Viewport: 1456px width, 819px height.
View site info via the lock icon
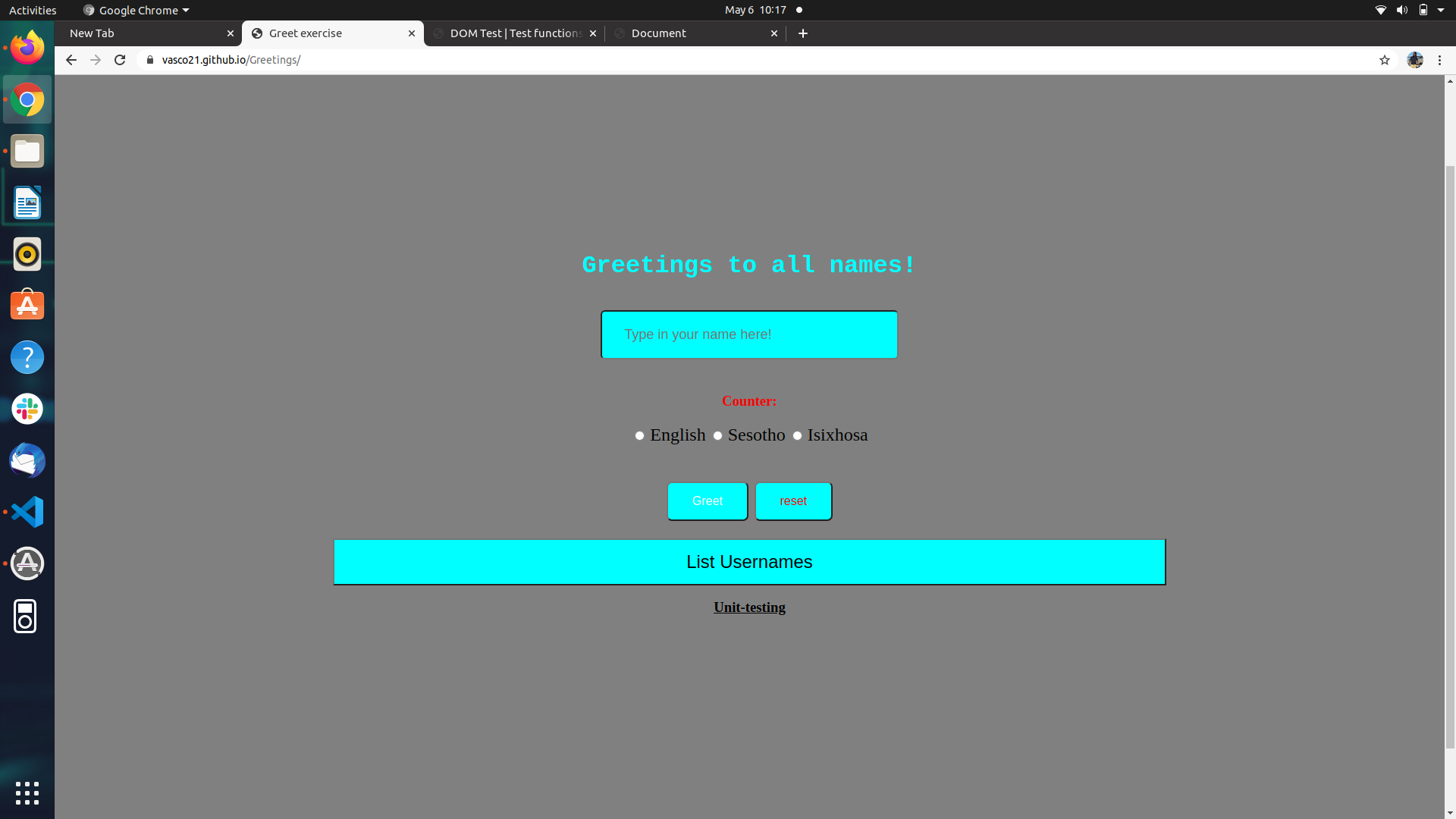click(150, 60)
